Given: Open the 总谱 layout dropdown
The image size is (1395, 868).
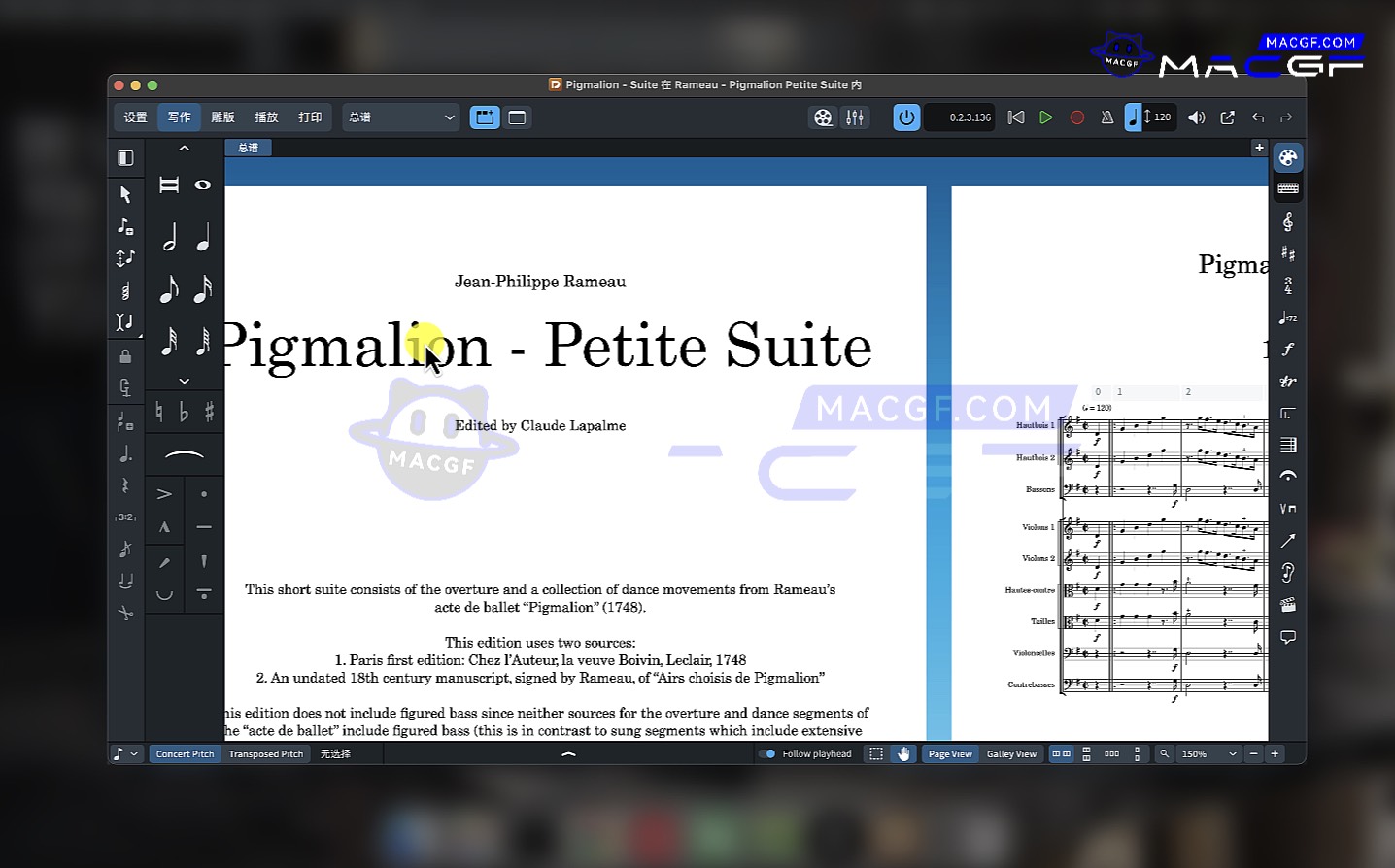Looking at the screenshot, I should click(401, 117).
